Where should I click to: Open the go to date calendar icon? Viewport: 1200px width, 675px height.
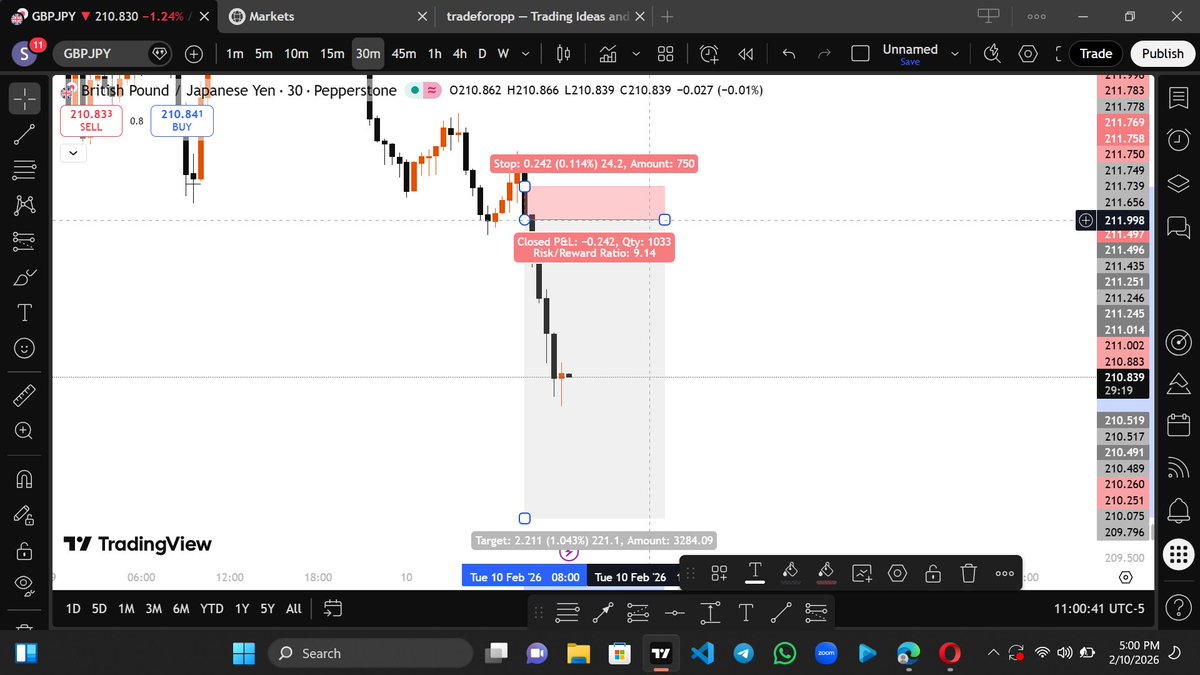point(333,608)
